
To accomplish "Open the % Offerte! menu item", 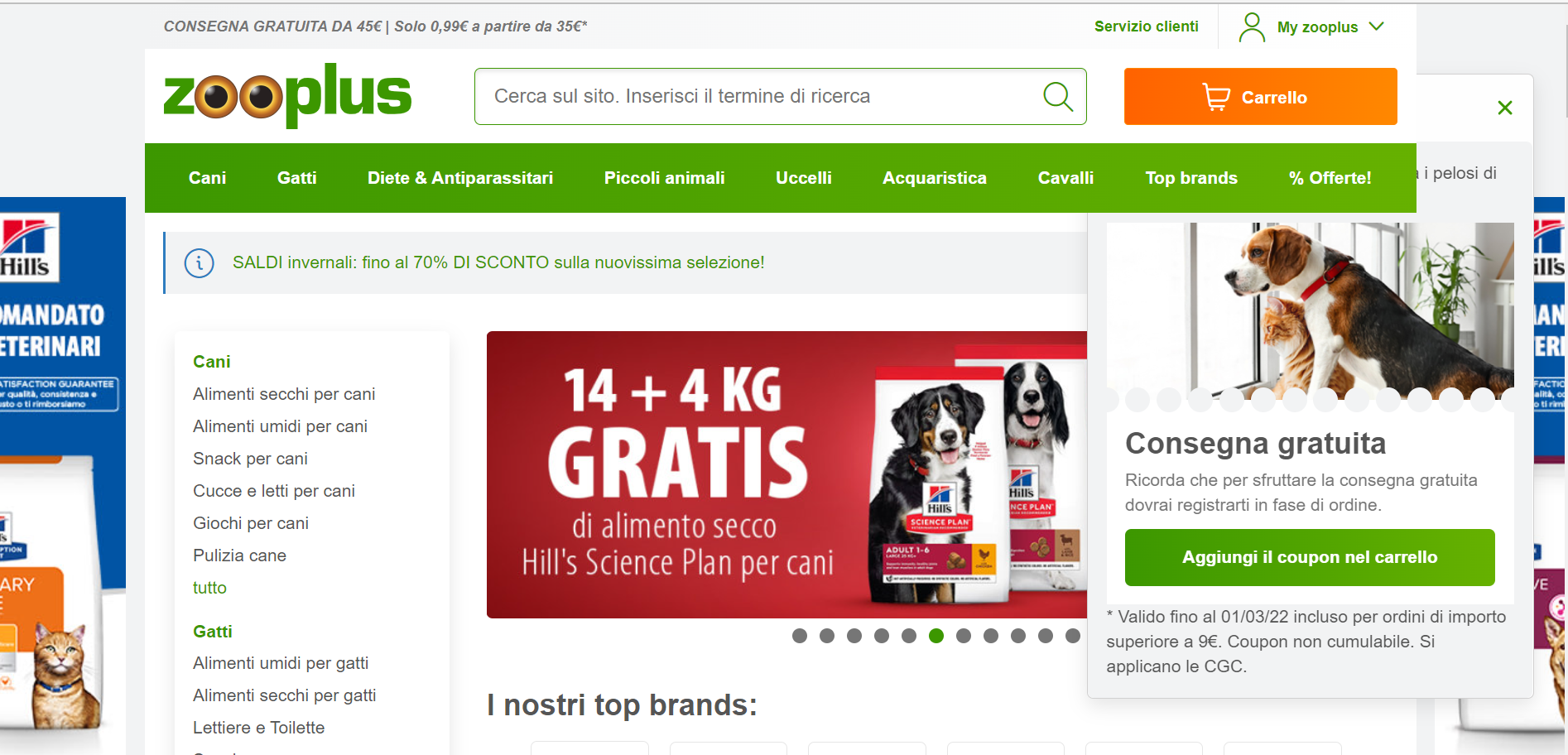I will (x=1330, y=178).
